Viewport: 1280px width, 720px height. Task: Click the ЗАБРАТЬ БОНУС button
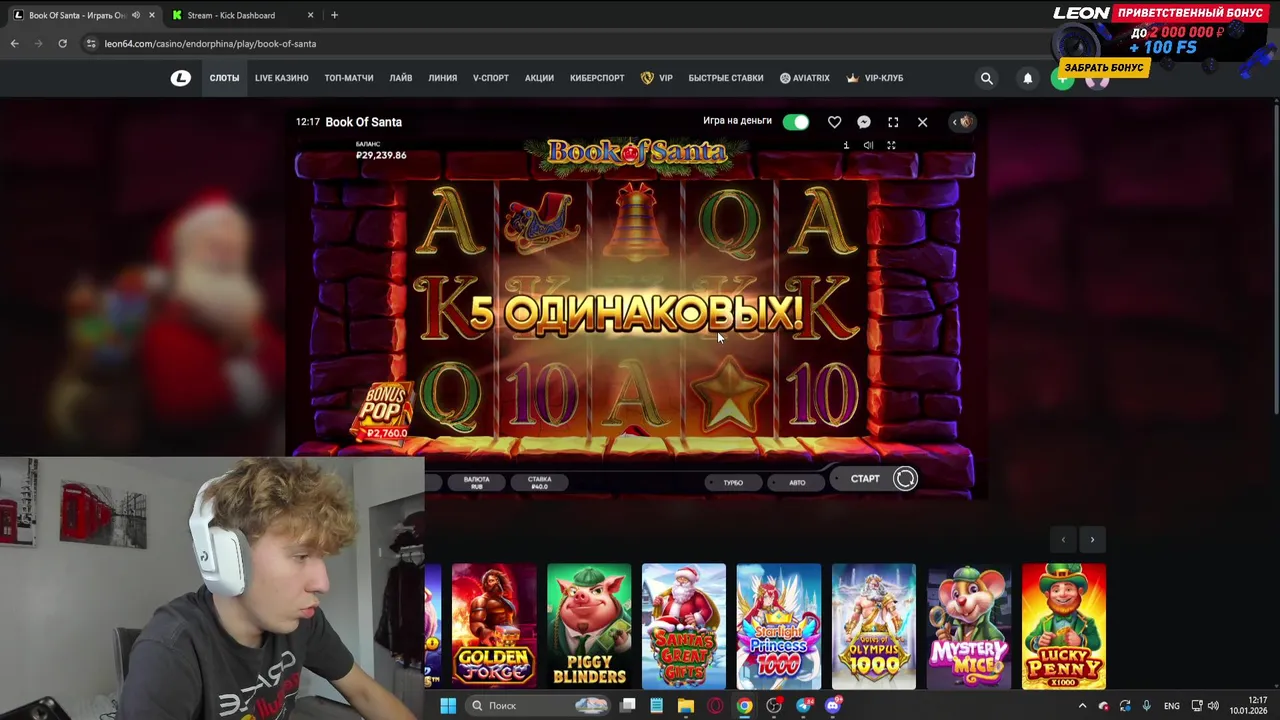[x=1104, y=67]
